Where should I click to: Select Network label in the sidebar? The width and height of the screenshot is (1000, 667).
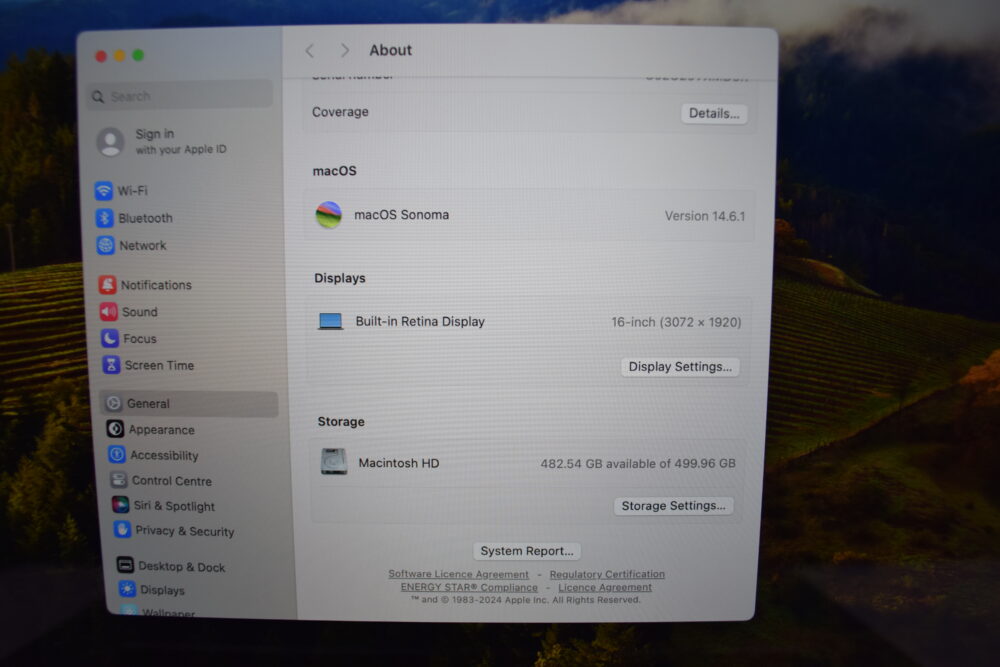click(143, 246)
